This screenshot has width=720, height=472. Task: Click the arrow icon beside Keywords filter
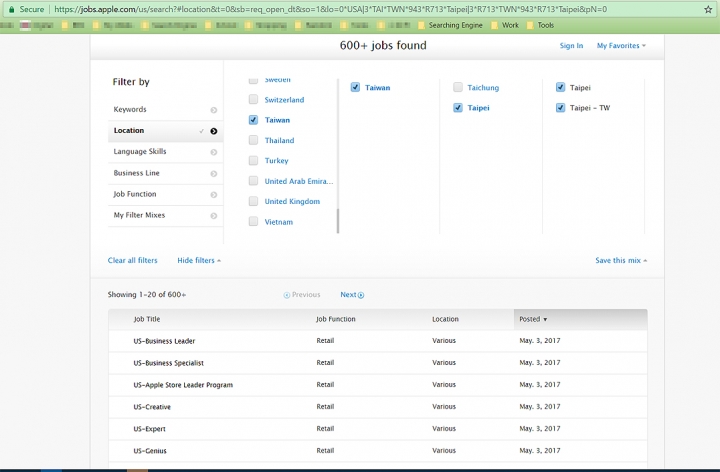tap(214, 110)
